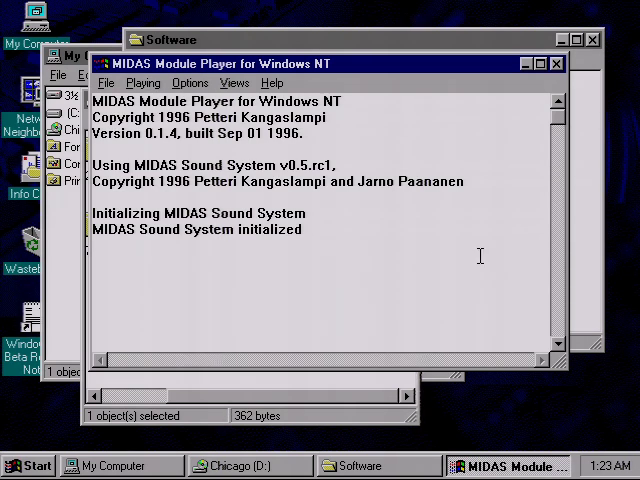Select the Printers folder icon
Image resolution: width=640 pixels, height=480 pixels.
pyautogui.click(x=54, y=180)
